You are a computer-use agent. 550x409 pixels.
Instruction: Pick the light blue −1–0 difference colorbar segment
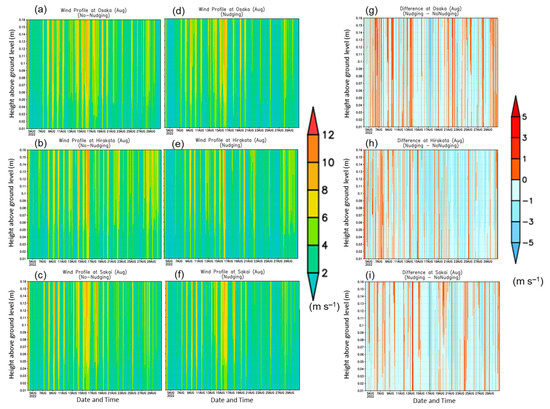coord(515,190)
